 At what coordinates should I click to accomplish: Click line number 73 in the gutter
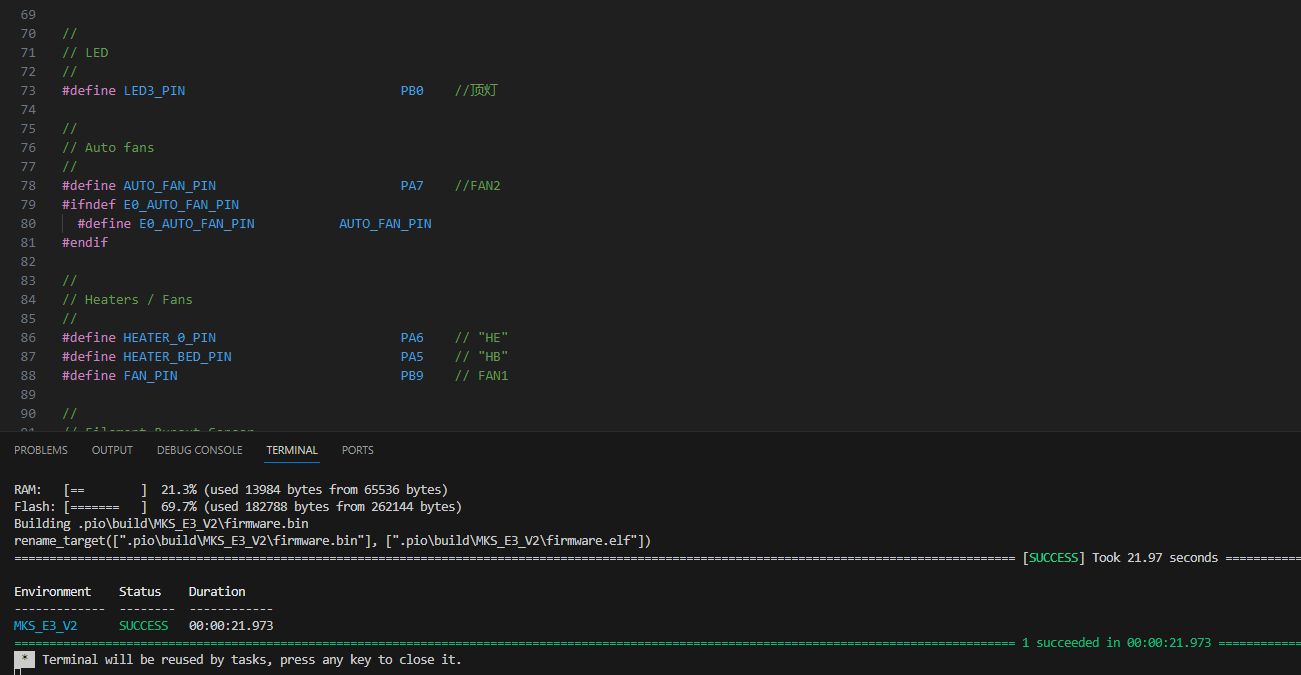[28, 91]
